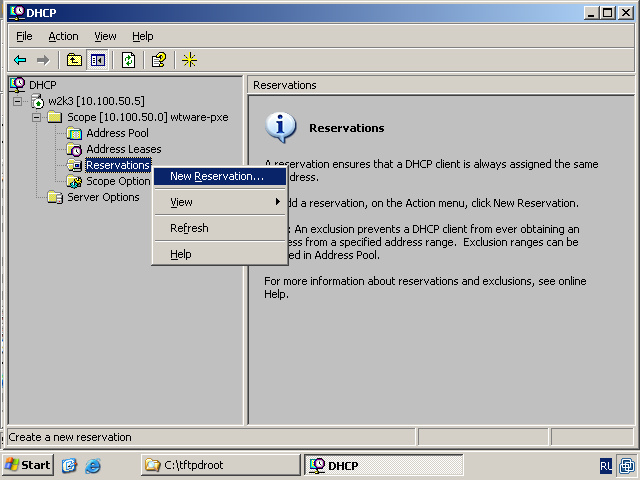Click the DHCP root tree node
640x480 pixels.
42,85
